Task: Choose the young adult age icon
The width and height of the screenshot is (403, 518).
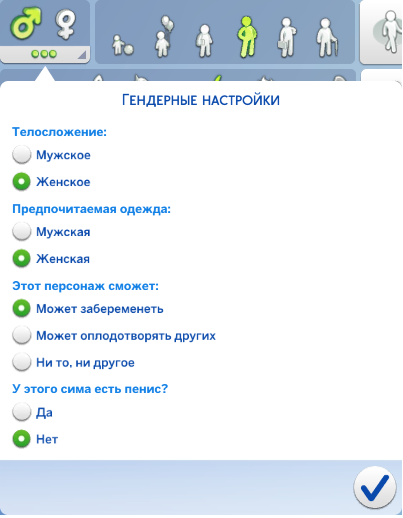Action: (247, 36)
